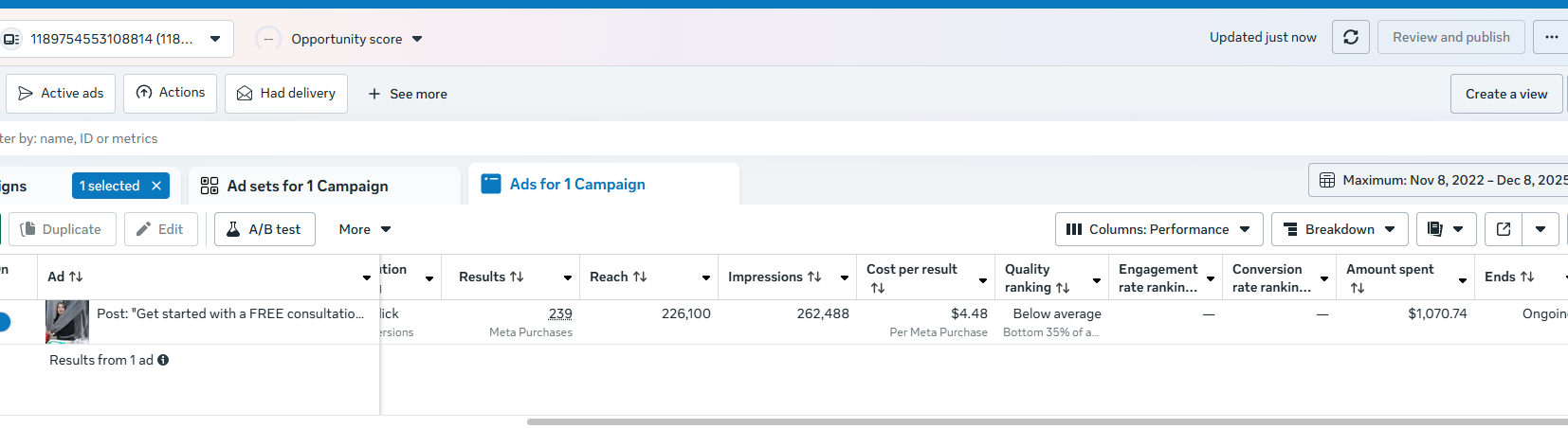
Task: Toggle the ad's on/off switch
Action: coord(3,322)
